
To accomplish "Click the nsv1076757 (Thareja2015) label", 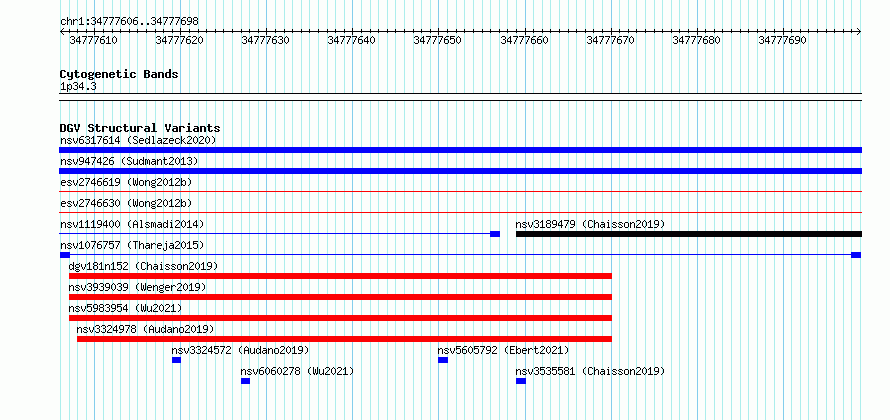I will coord(132,245).
